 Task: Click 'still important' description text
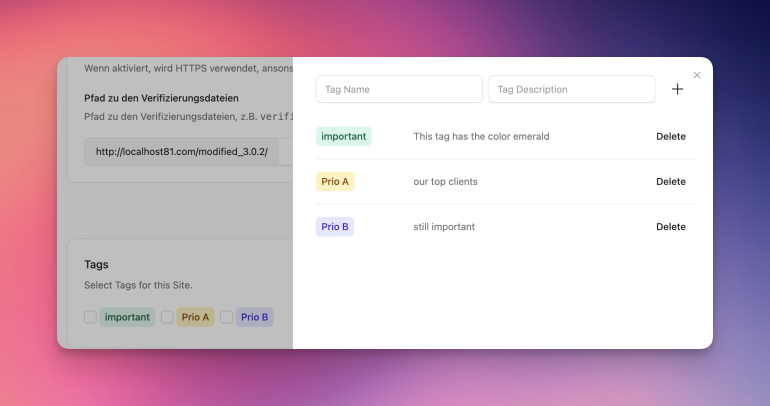click(444, 227)
